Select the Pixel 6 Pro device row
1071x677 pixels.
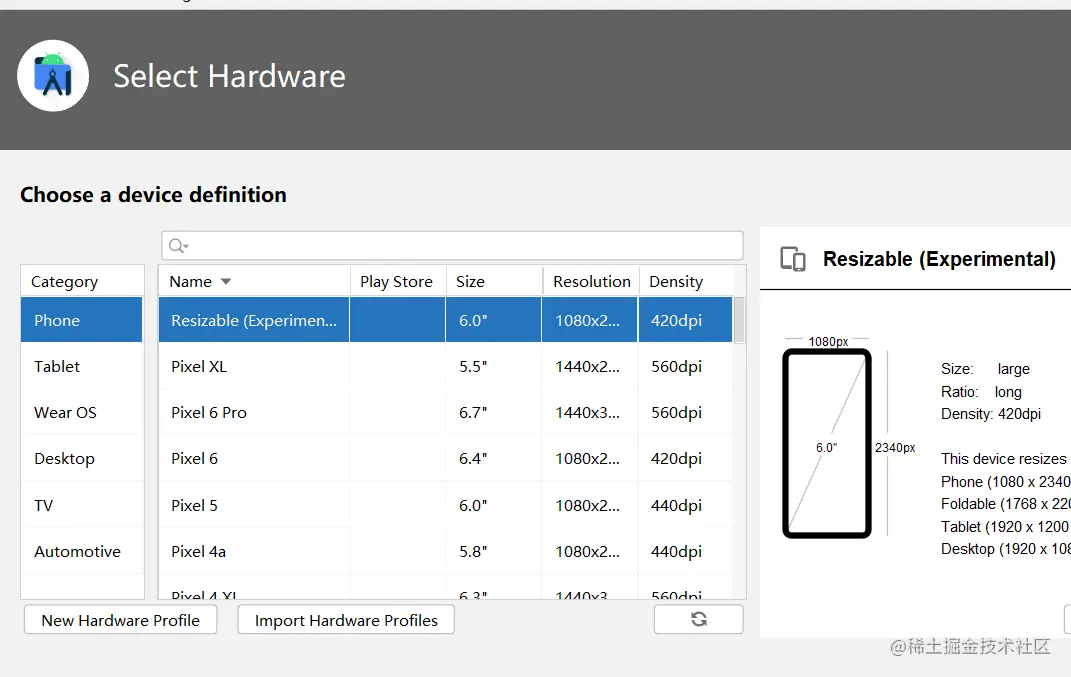(445, 413)
